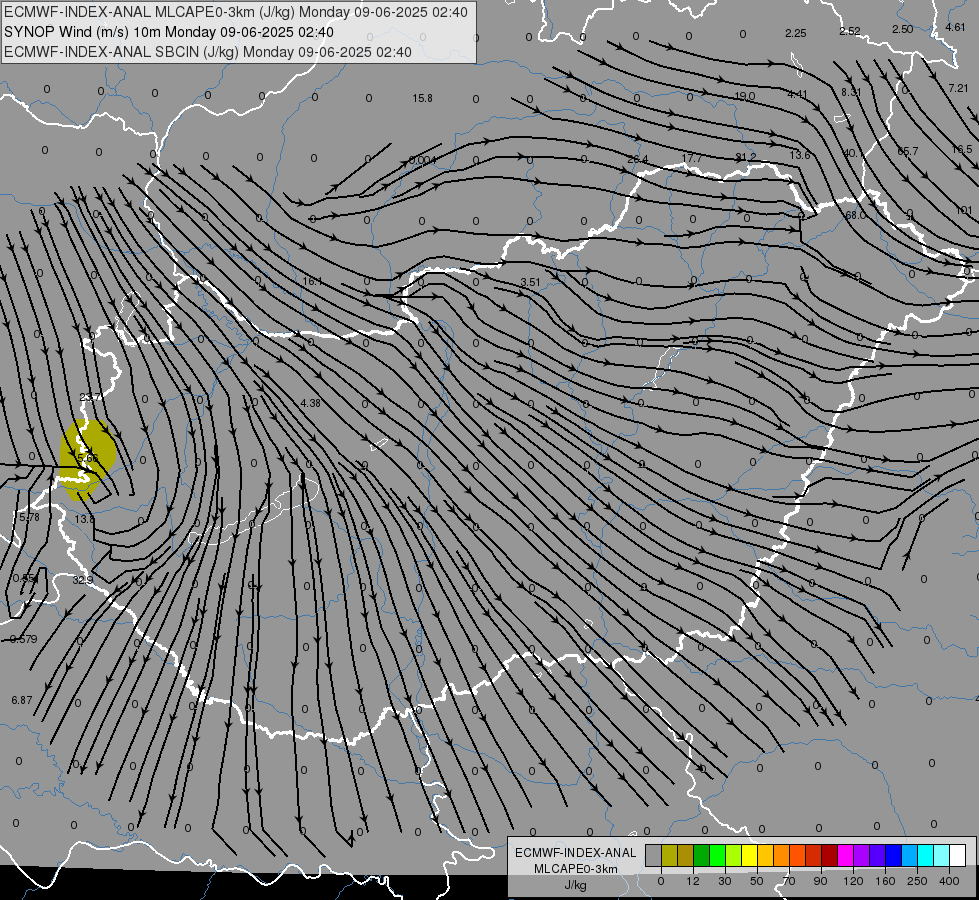Click the map value '16.1'
This screenshot has height=900, width=979.
tap(312, 282)
